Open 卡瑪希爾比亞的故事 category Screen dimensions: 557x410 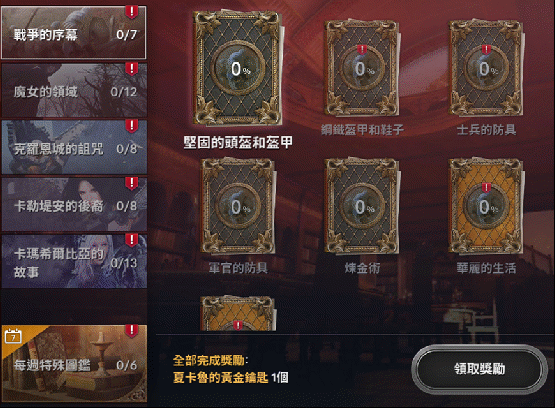tap(74, 261)
